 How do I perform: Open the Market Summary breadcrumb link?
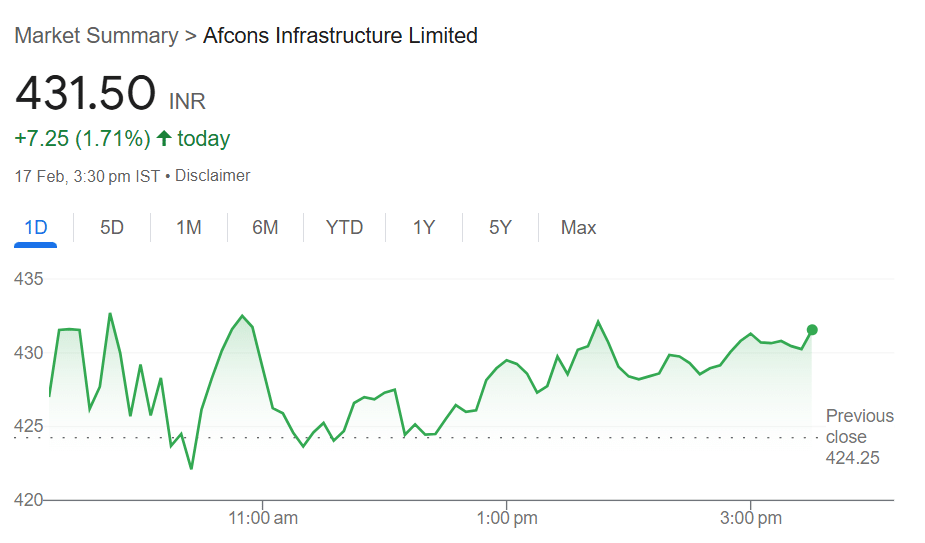96,36
